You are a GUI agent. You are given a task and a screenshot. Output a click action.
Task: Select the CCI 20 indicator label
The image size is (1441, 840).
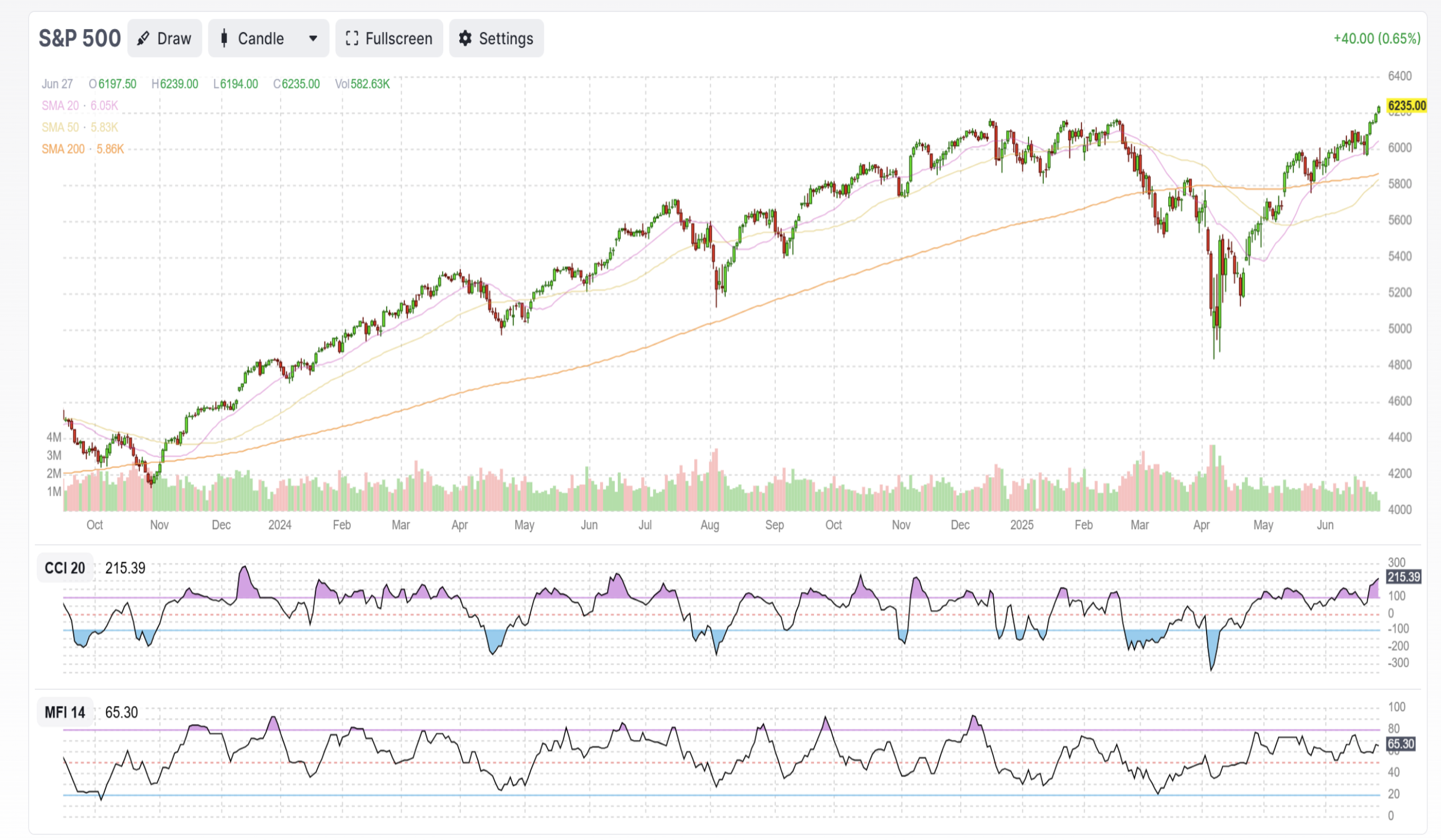click(x=64, y=568)
